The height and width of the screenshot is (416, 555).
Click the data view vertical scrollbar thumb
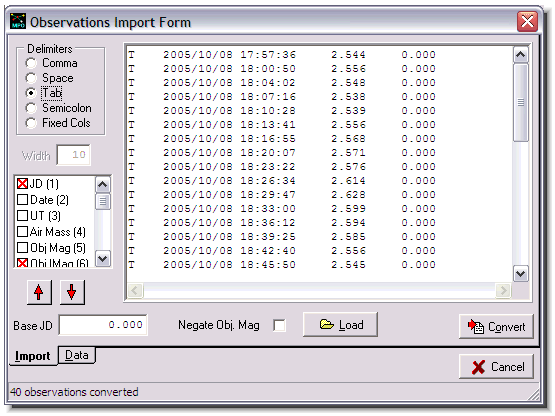pyautogui.click(x=521, y=103)
